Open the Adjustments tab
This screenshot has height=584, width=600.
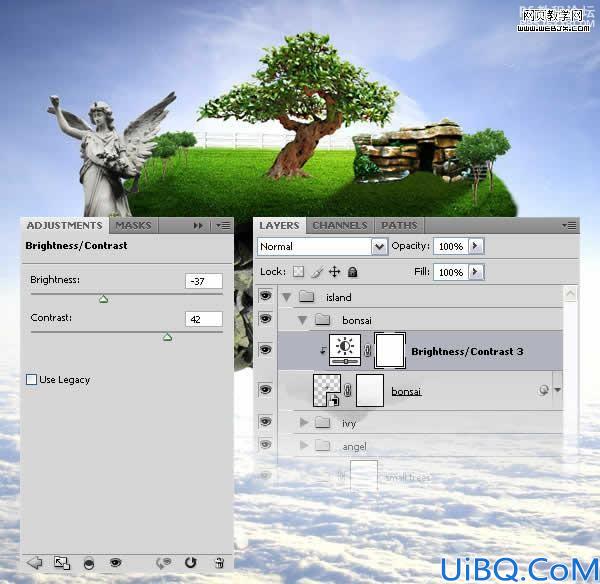[x=64, y=225]
